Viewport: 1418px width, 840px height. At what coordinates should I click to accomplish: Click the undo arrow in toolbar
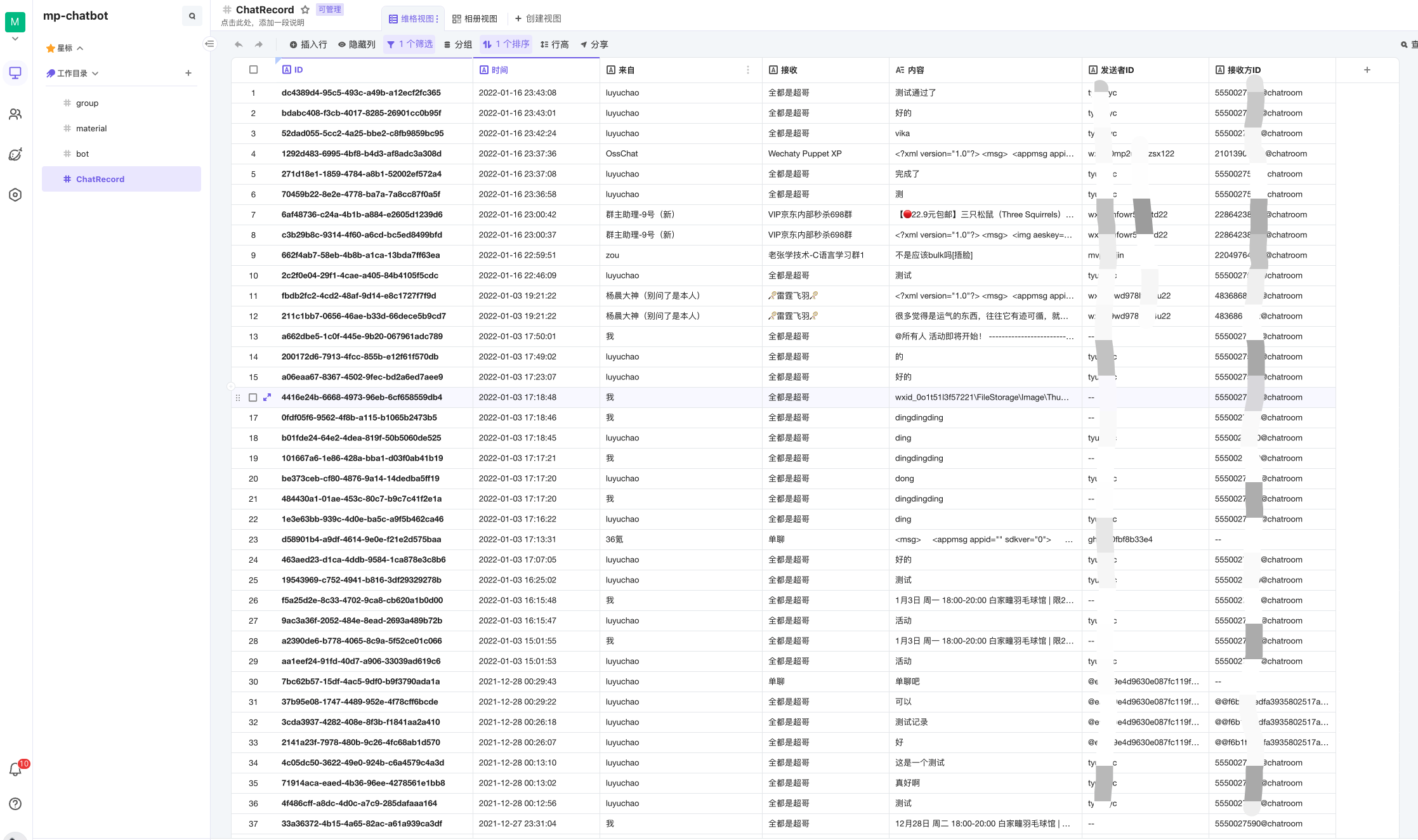coord(239,44)
